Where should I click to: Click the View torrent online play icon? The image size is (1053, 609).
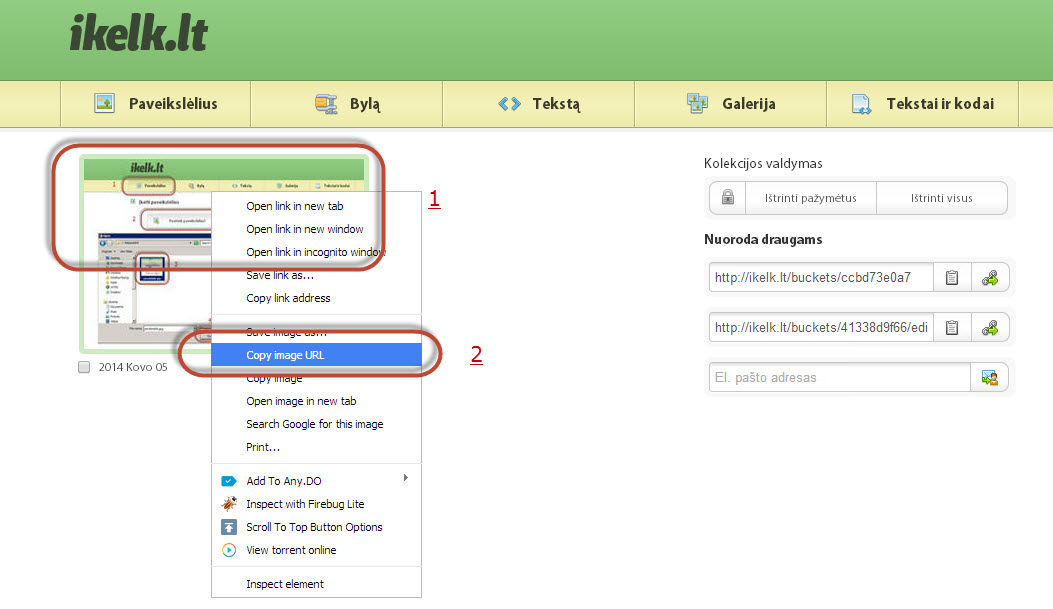pos(229,550)
